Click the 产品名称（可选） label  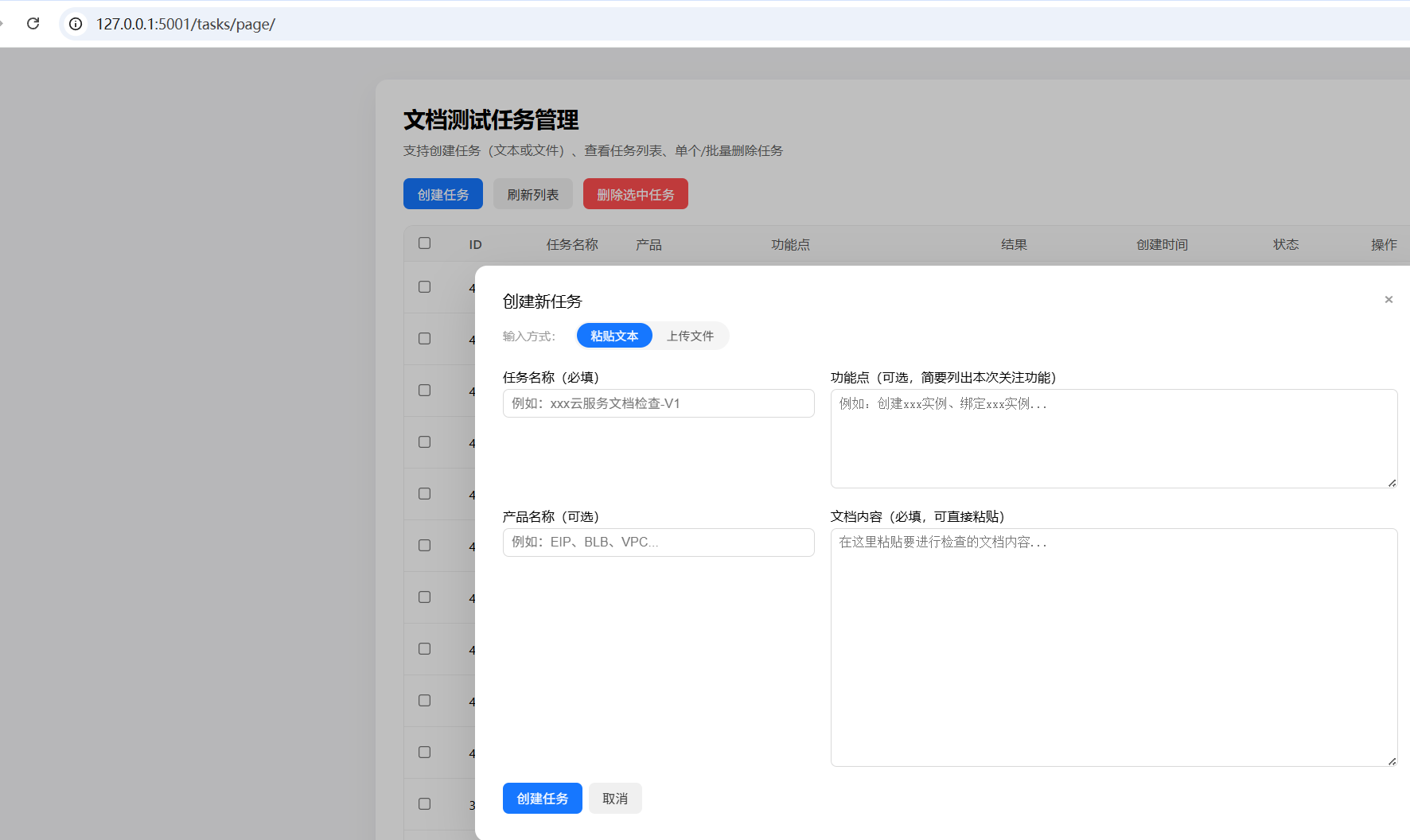point(551,516)
